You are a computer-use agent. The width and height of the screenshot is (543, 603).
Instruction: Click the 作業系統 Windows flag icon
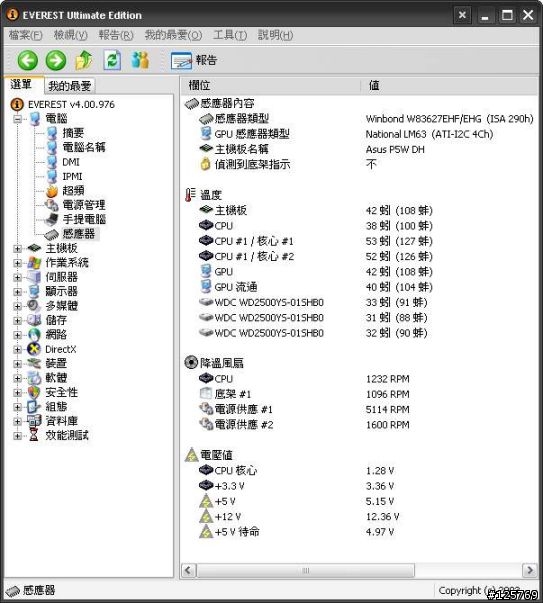(34, 263)
